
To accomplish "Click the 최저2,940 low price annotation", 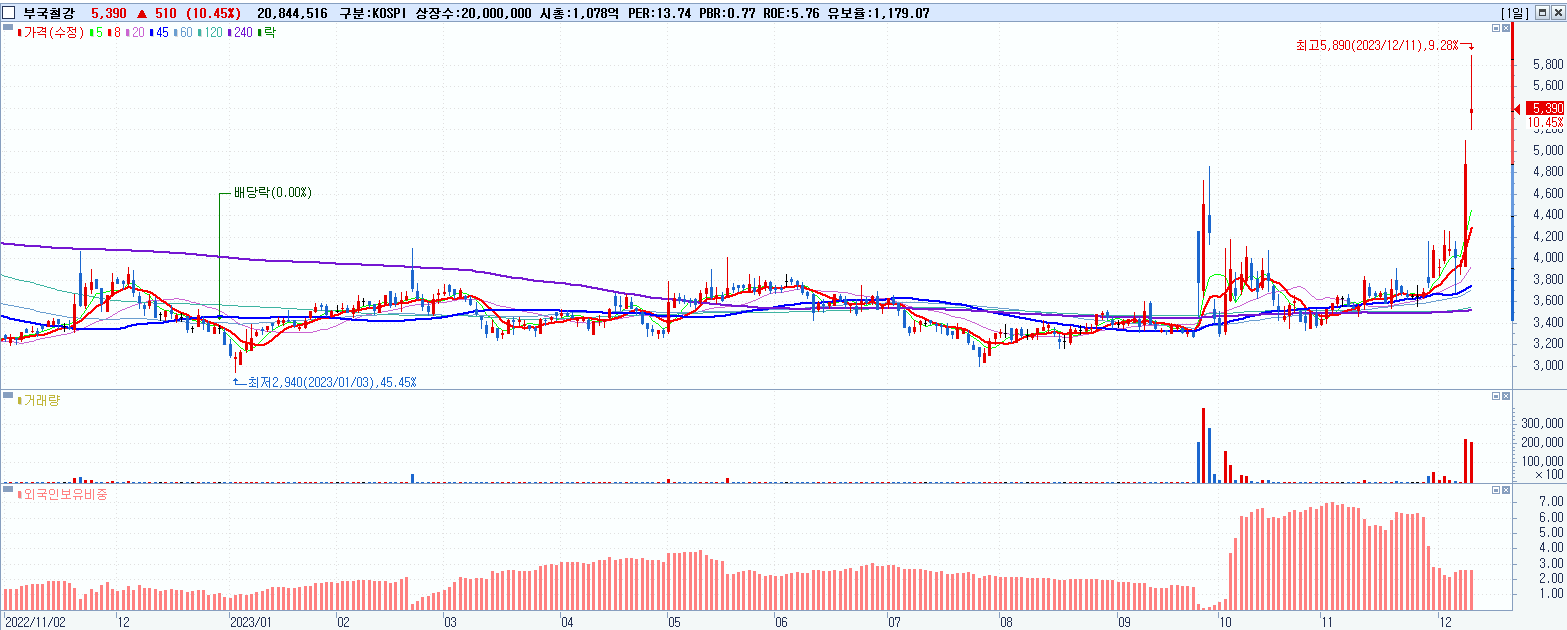I will [330, 382].
